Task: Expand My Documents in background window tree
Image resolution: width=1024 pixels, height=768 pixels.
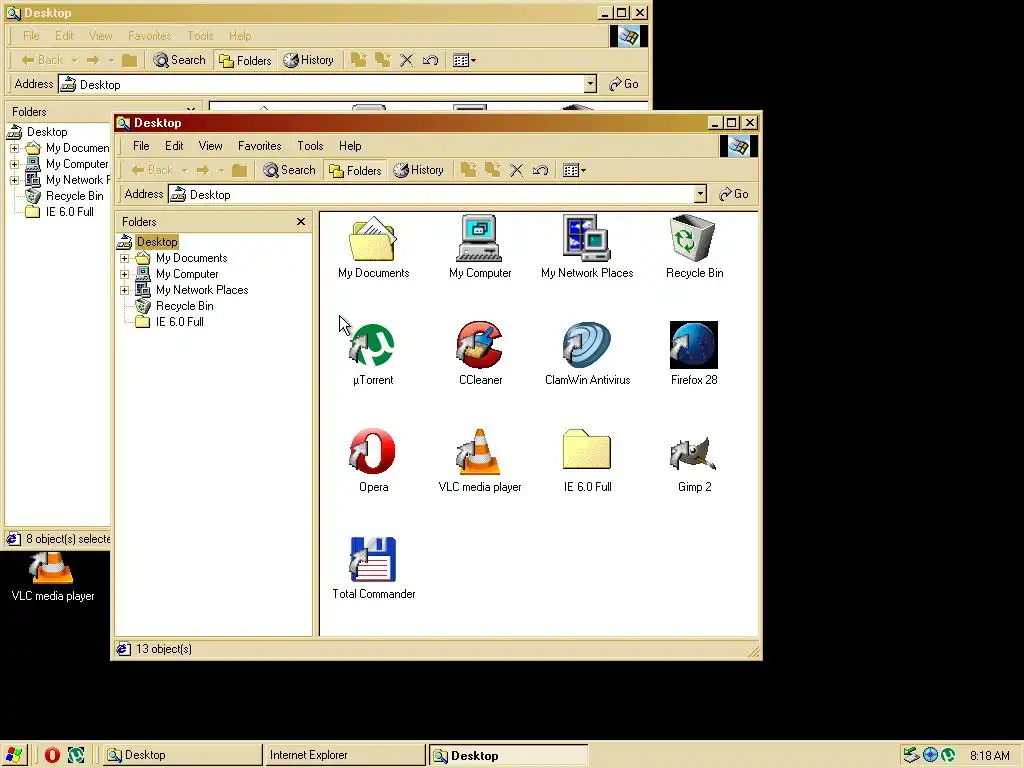Action: [14, 148]
